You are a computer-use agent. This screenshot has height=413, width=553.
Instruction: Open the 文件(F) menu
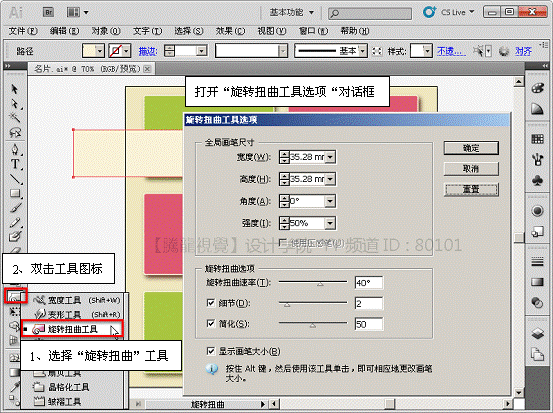pyautogui.click(x=23, y=31)
